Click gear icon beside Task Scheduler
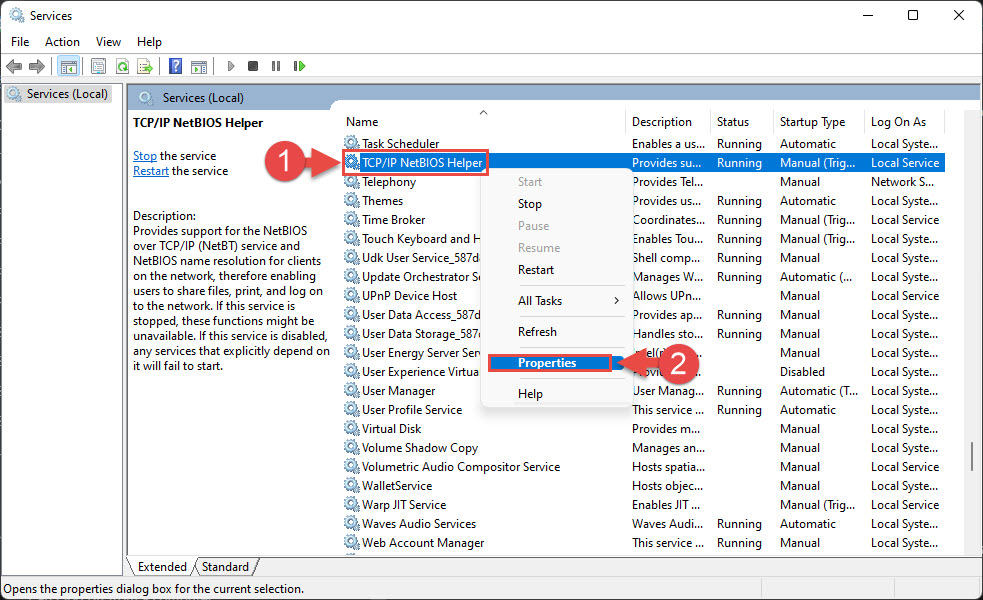The height and width of the screenshot is (600, 983). point(351,144)
